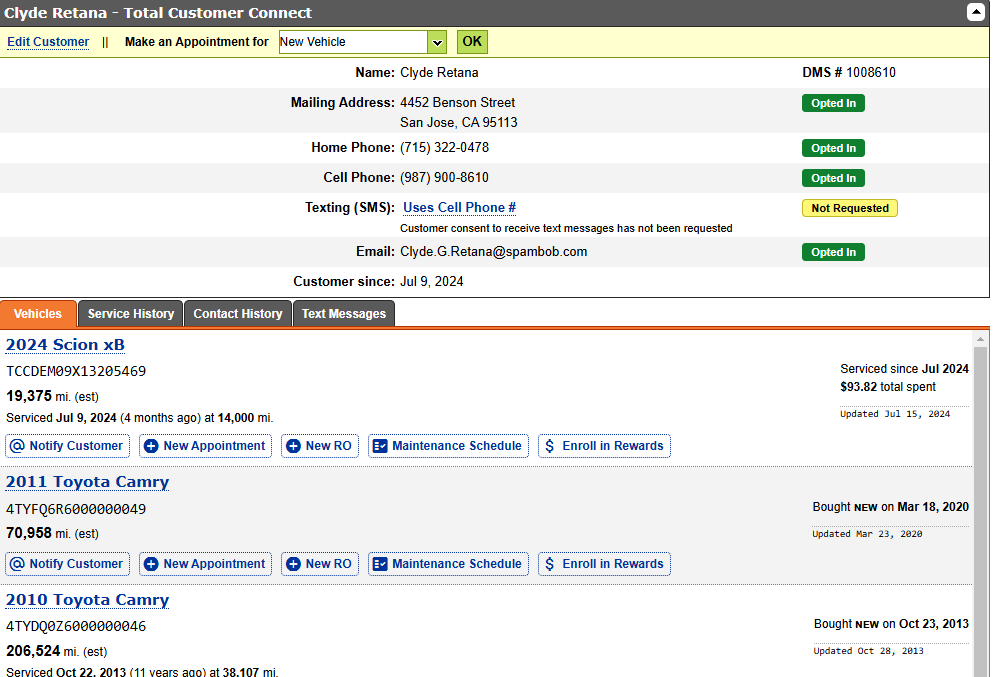This screenshot has height=677, width=993.
Task: Open the Make an Appointment vehicle dropdown
Action: [x=436, y=42]
